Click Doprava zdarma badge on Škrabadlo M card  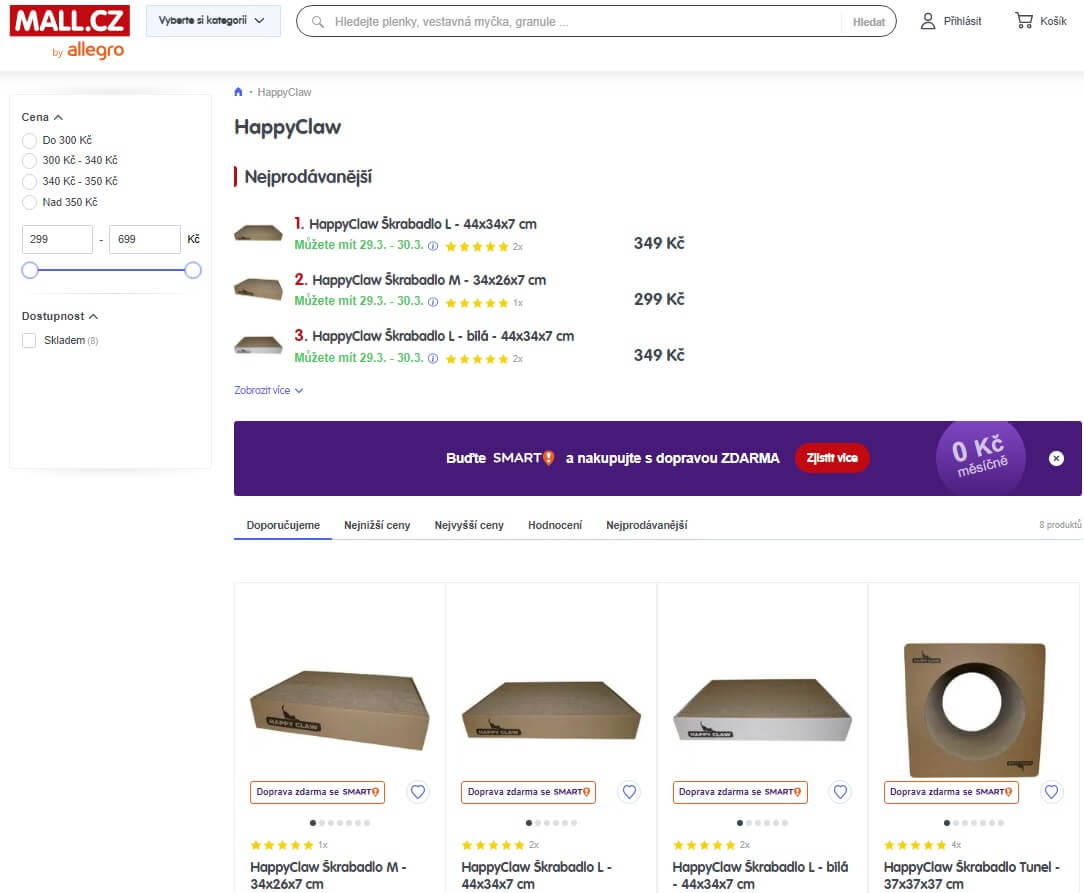tap(317, 792)
